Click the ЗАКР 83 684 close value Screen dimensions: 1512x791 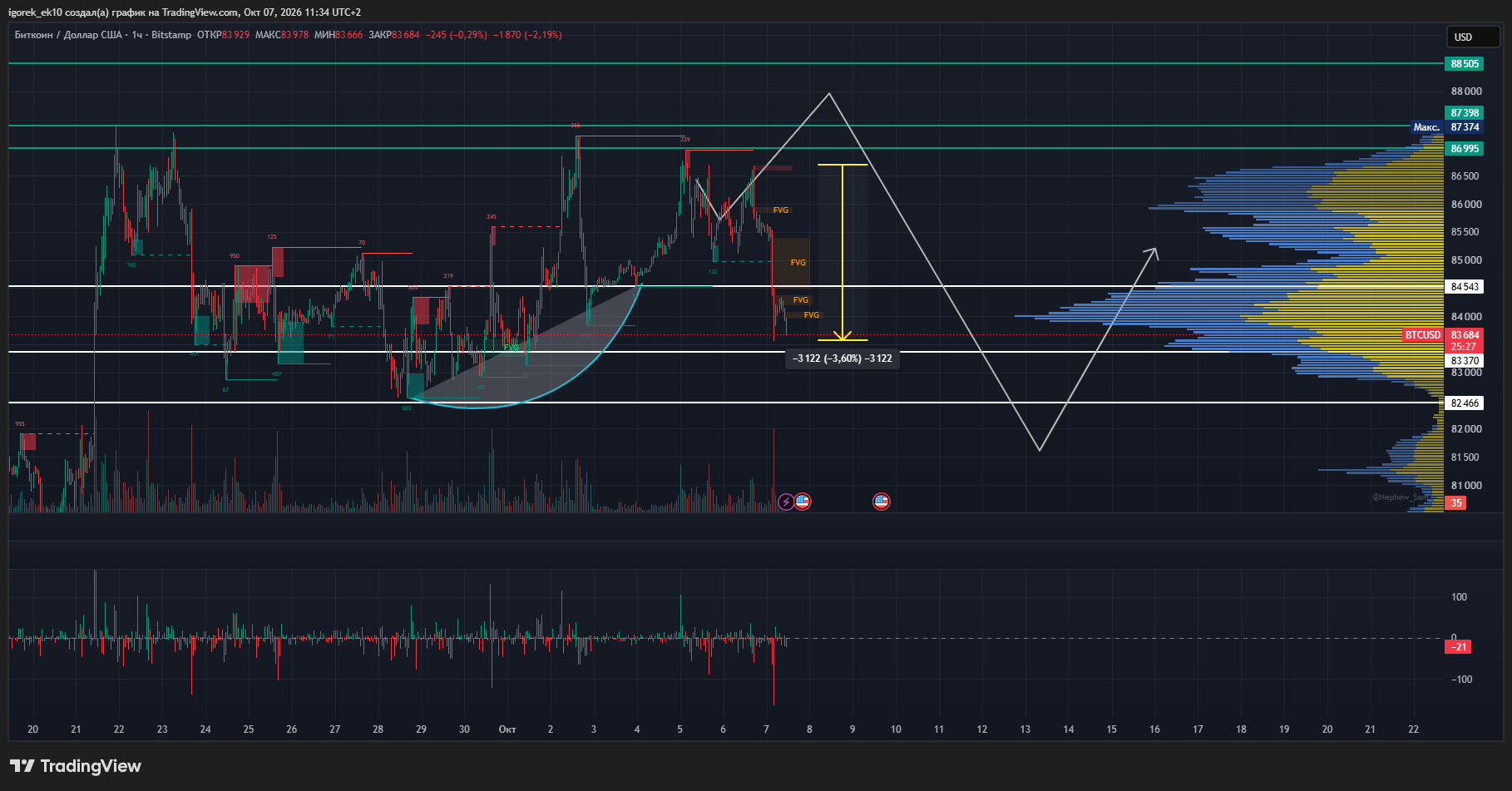point(394,35)
